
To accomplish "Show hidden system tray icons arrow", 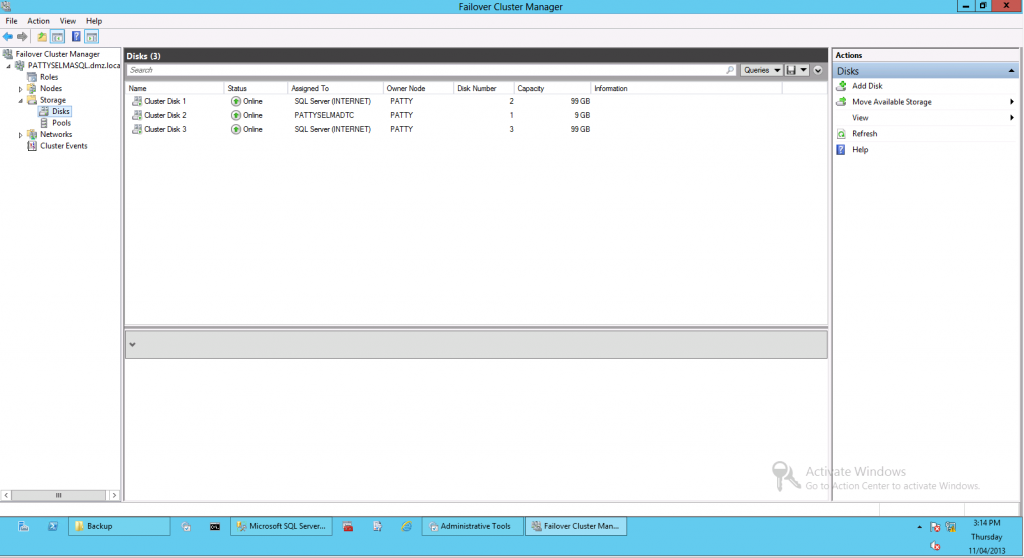I will click(920, 527).
